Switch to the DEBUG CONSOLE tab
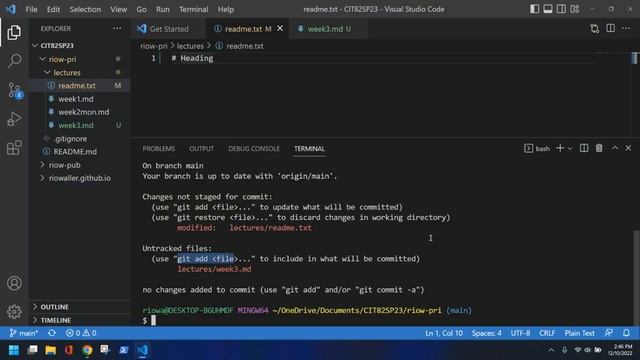Viewport: 640px width, 360px height. tap(254, 149)
